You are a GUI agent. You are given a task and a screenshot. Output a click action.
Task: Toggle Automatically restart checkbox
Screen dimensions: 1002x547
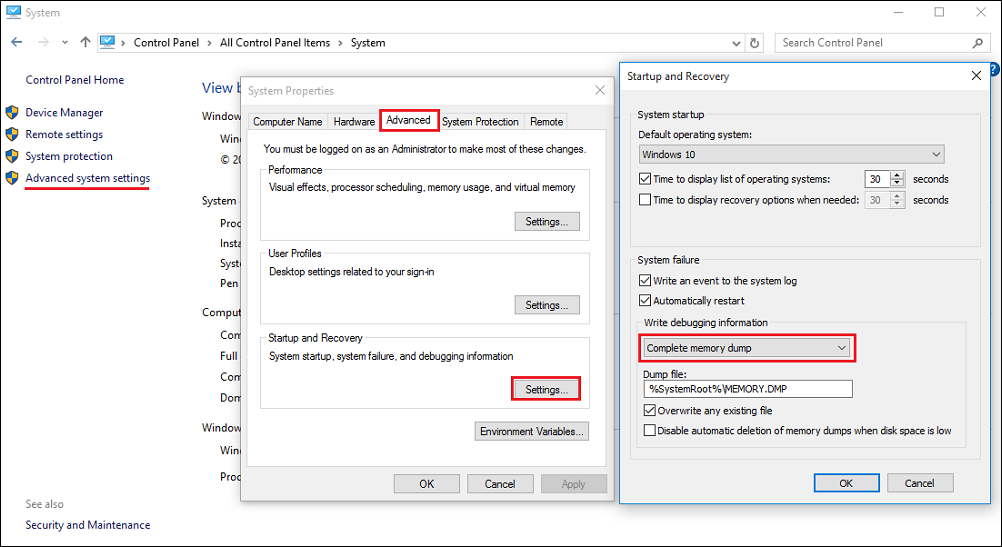645,300
